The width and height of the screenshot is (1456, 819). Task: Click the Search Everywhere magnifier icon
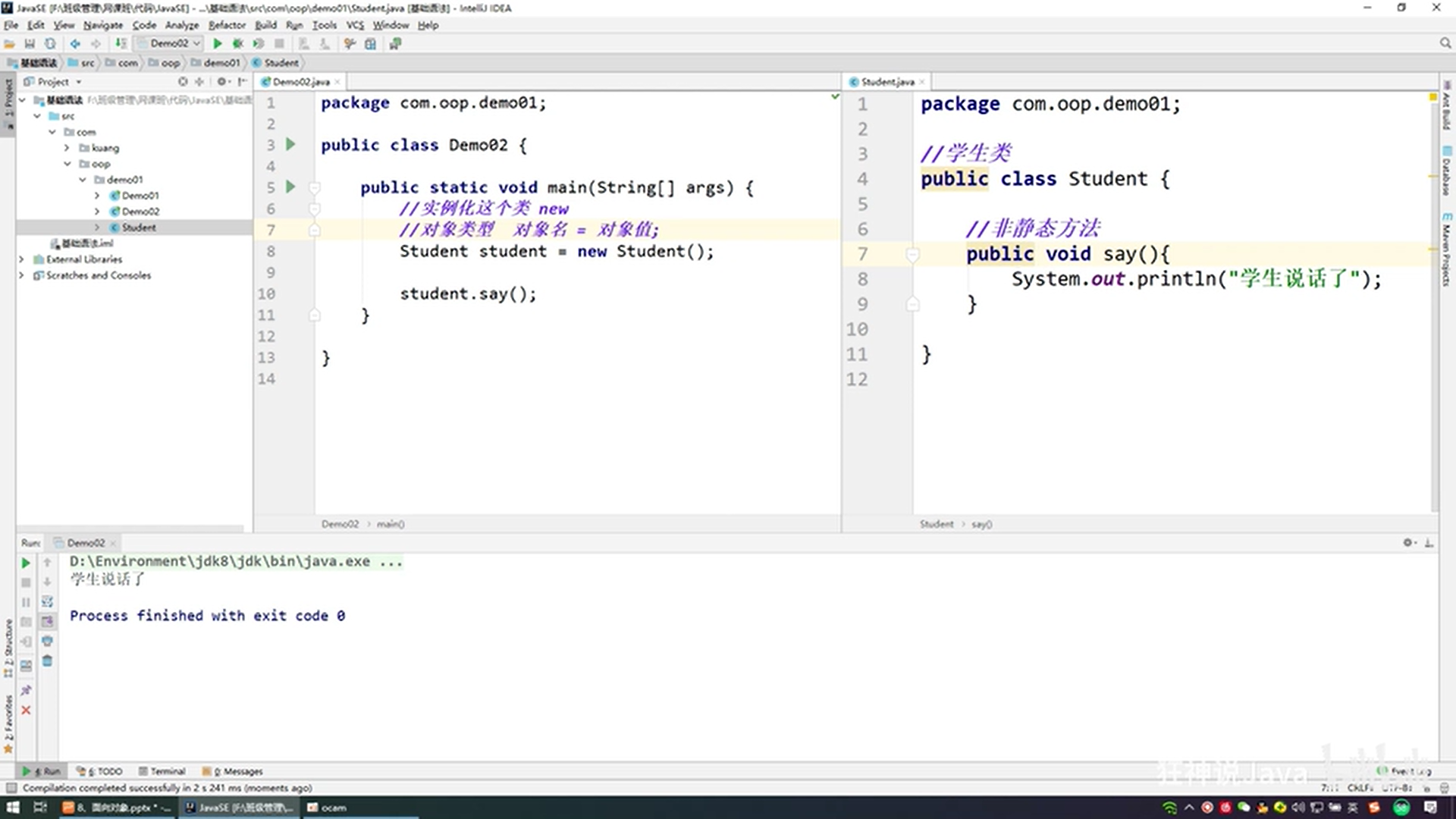[x=1445, y=44]
